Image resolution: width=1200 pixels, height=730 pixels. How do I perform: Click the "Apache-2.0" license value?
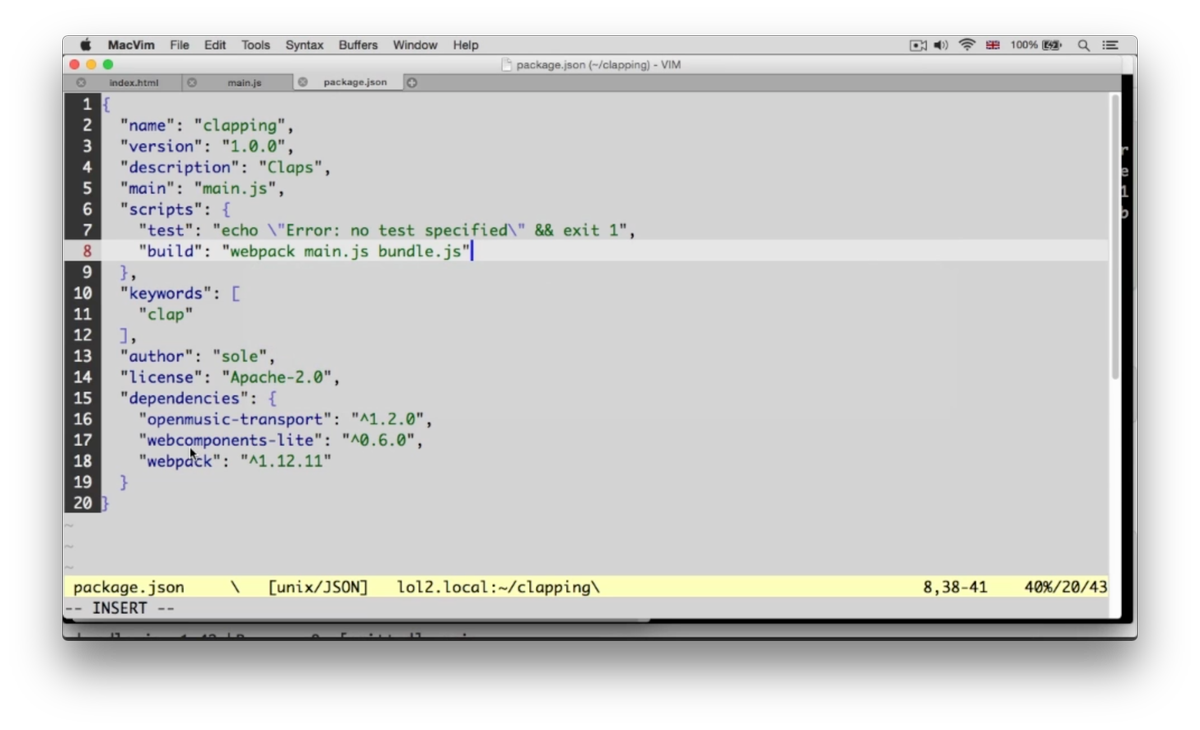tap(277, 377)
